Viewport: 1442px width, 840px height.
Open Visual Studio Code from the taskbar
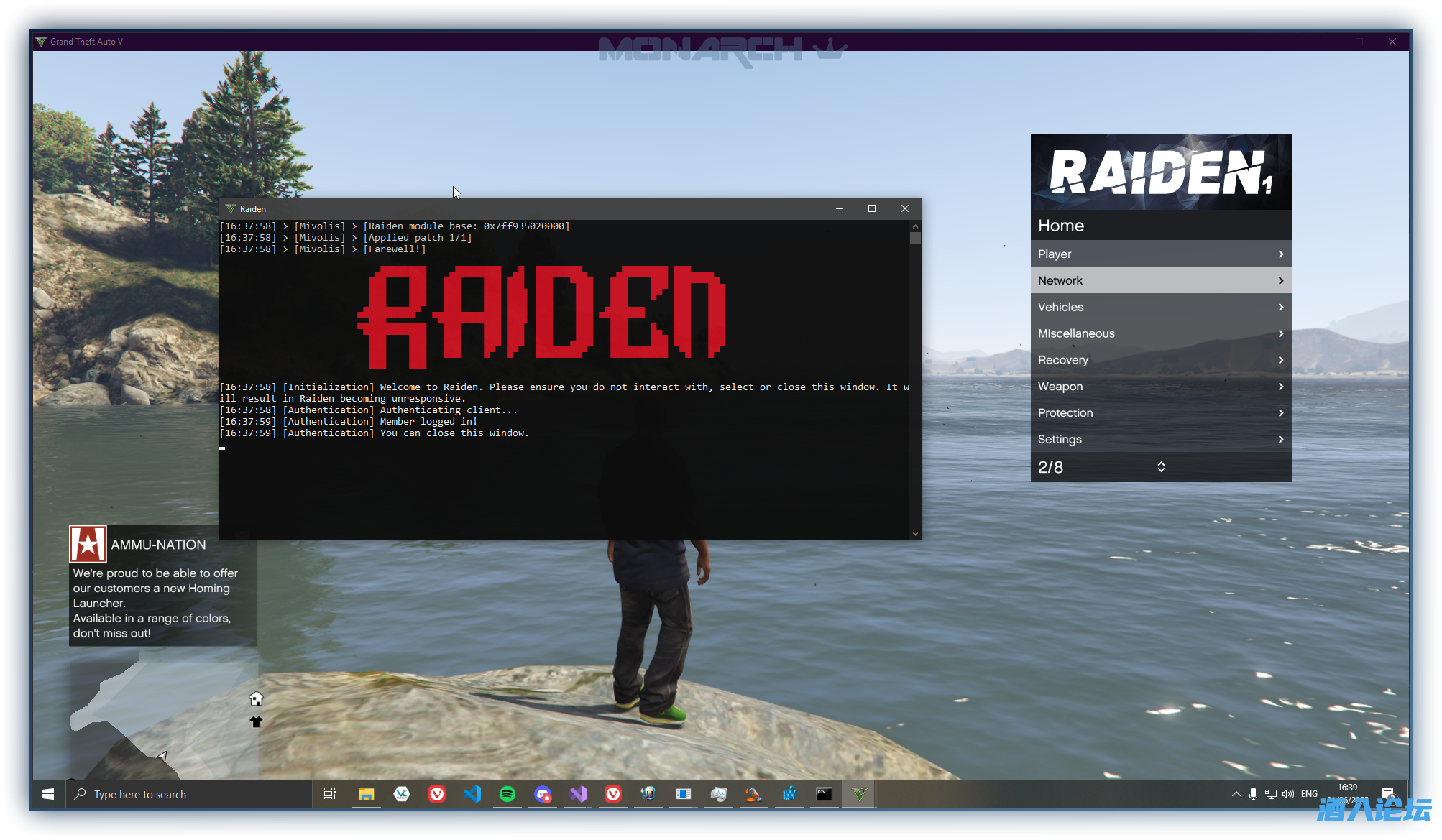(472, 794)
